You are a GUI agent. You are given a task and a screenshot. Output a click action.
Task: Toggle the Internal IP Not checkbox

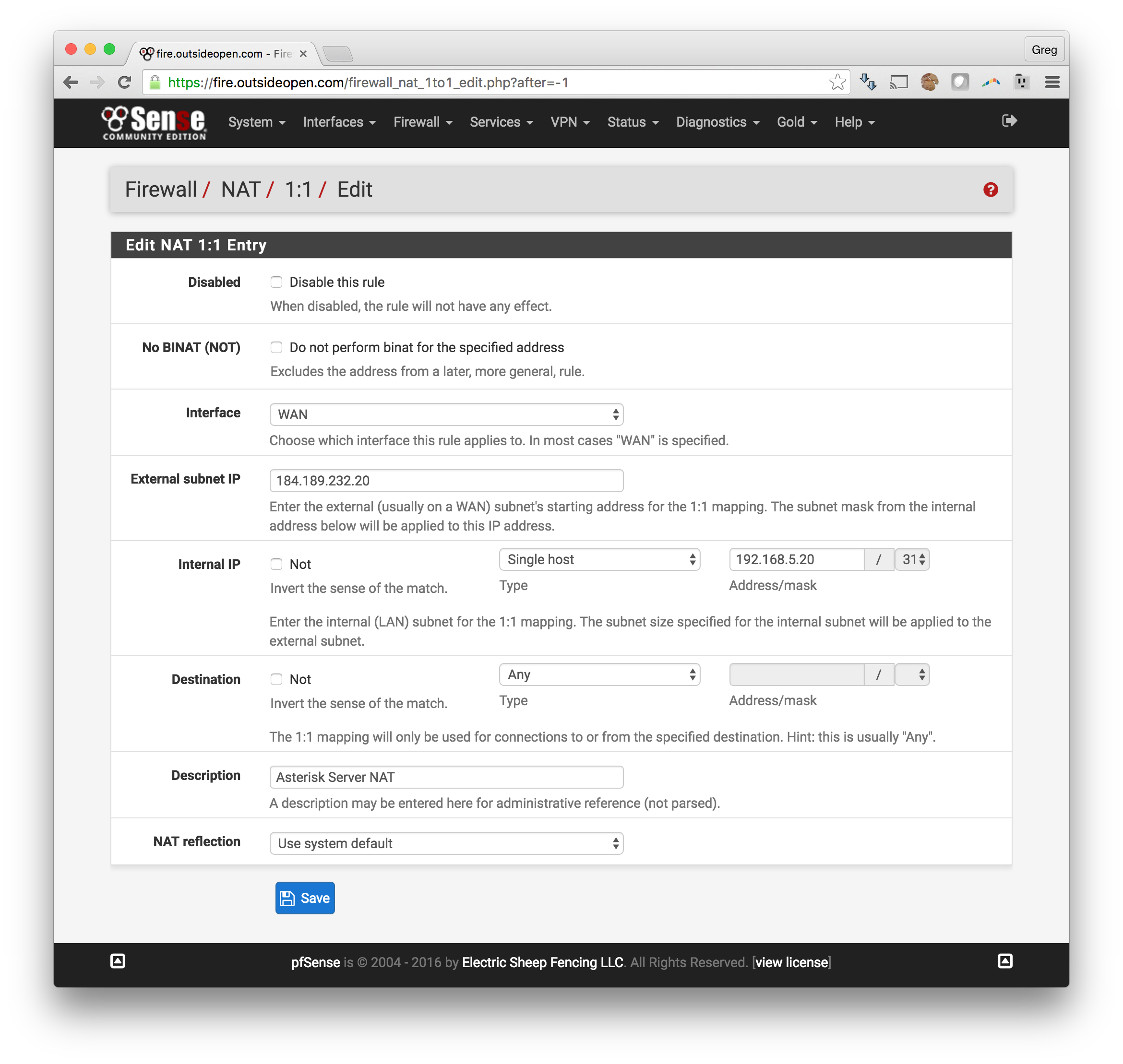pos(276,564)
